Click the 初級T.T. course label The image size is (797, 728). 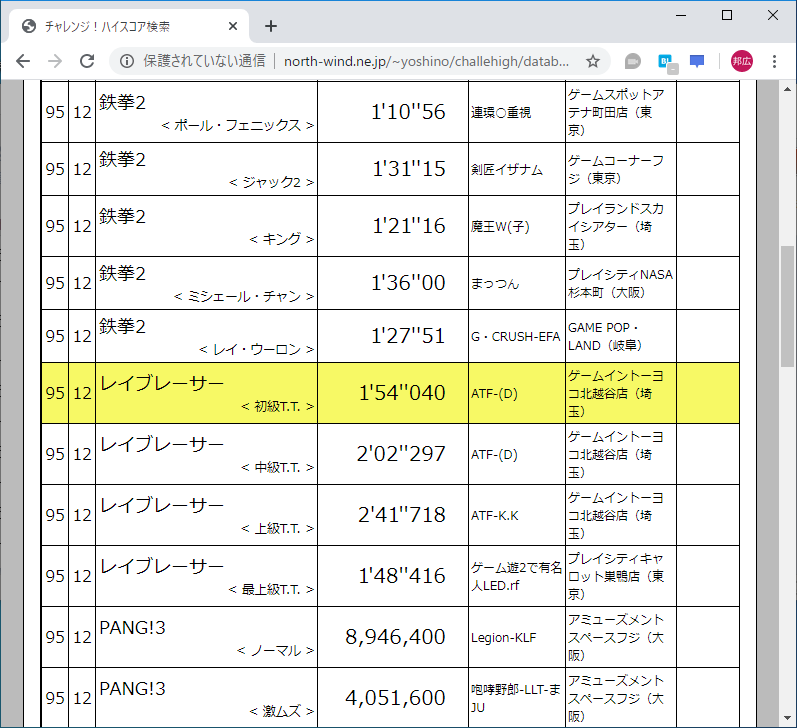[x=278, y=407]
